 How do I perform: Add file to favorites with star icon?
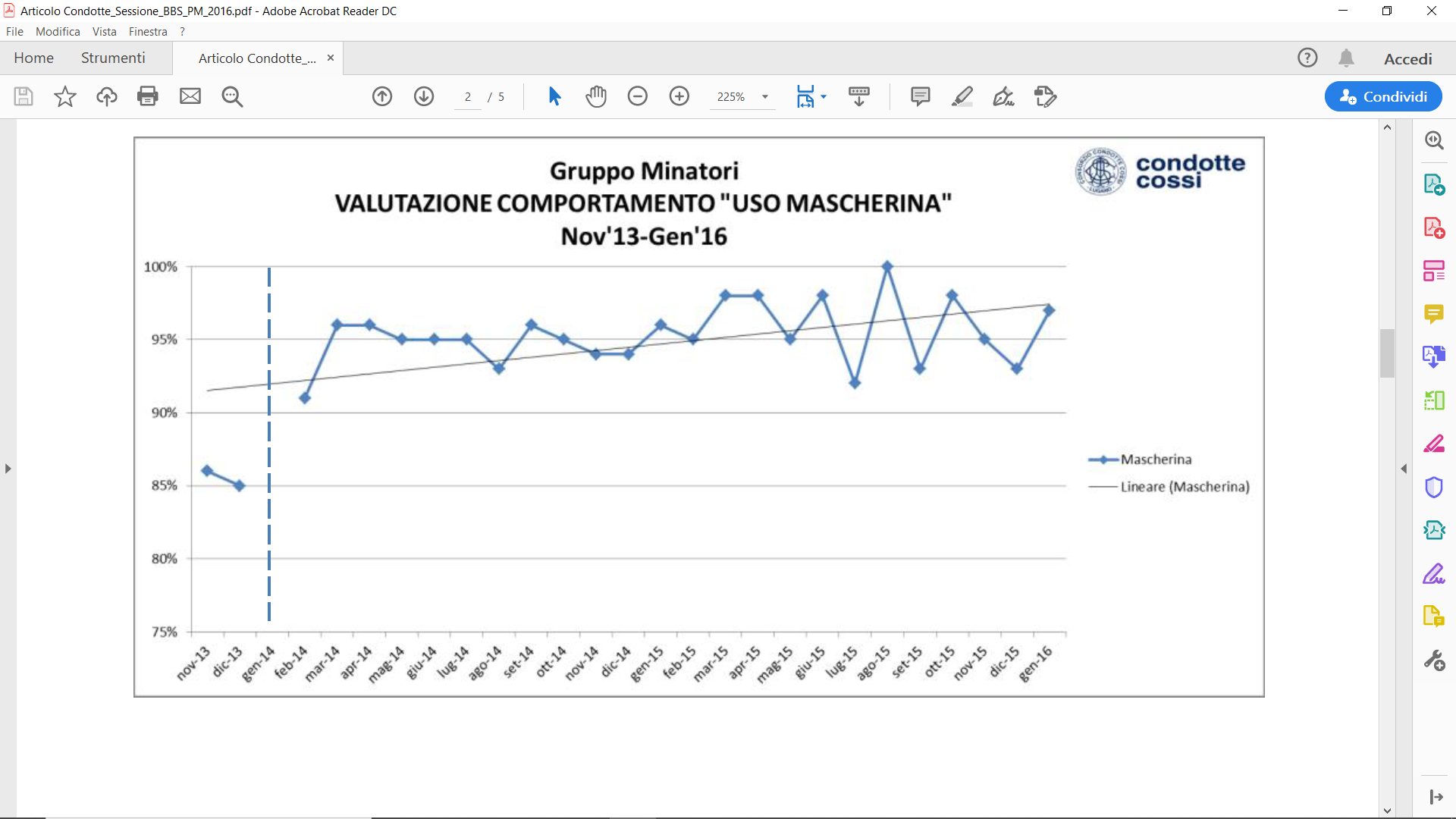pyautogui.click(x=65, y=96)
